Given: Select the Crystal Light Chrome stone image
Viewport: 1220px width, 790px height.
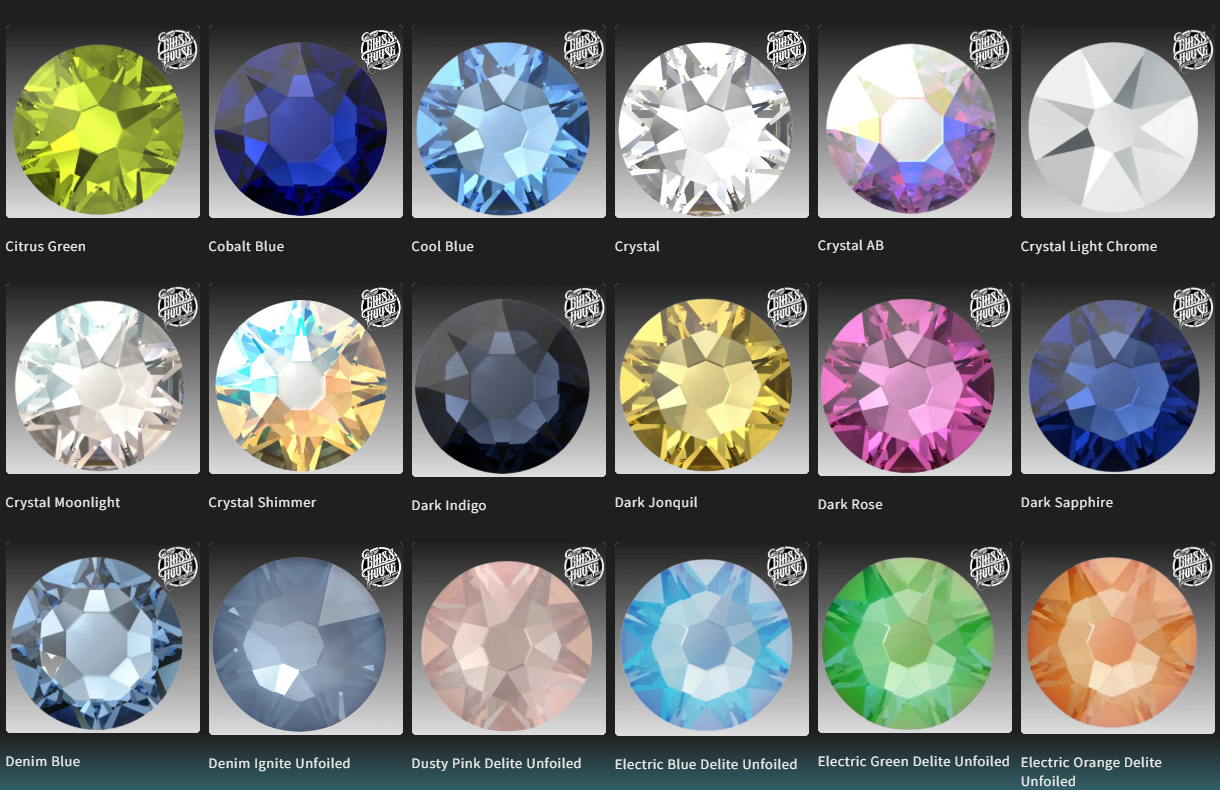Looking at the screenshot, I should pyautogui.click(x=1118, y=122).
